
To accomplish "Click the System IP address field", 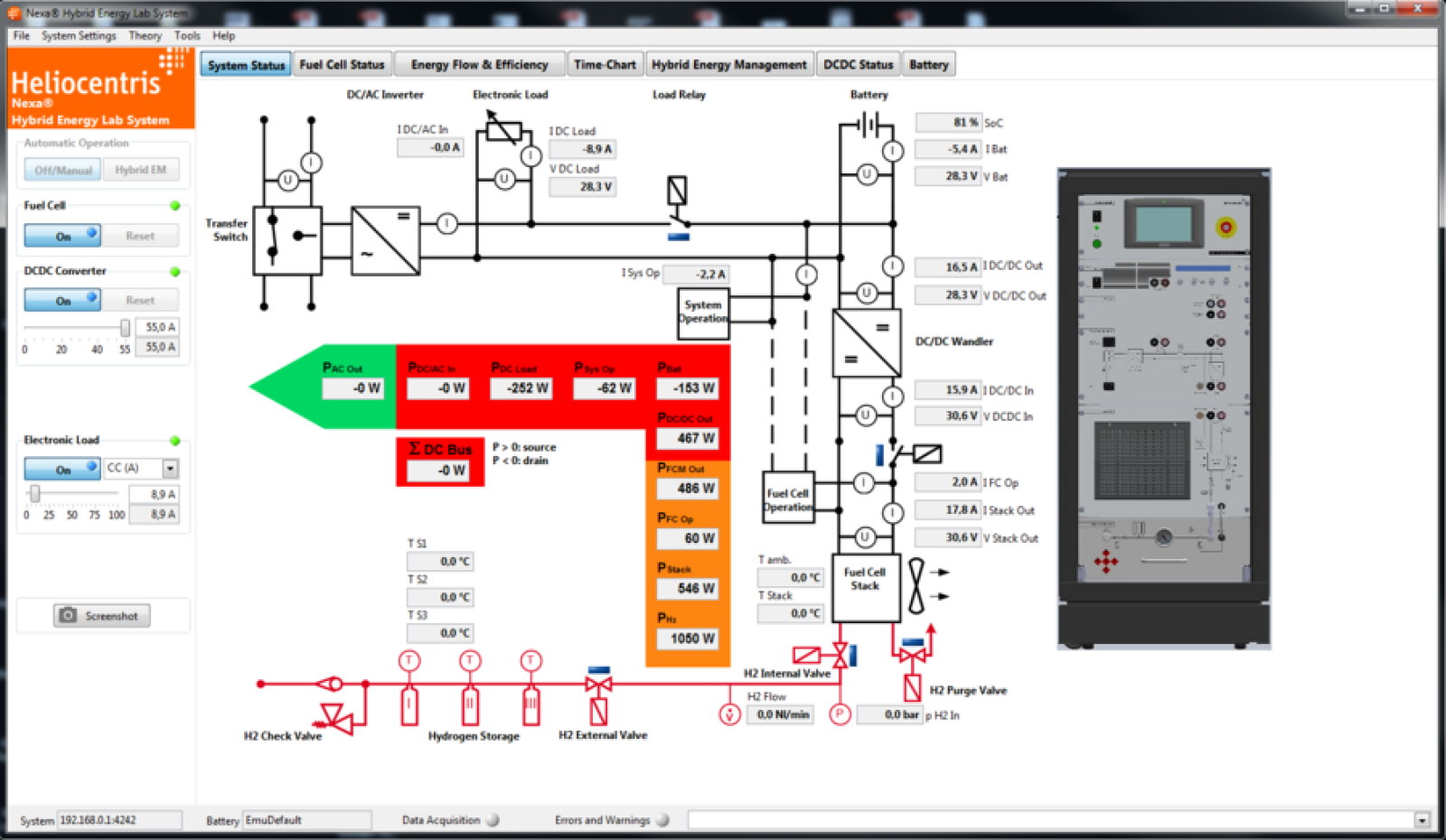I will pyautogui.click(x=118, y=820).
